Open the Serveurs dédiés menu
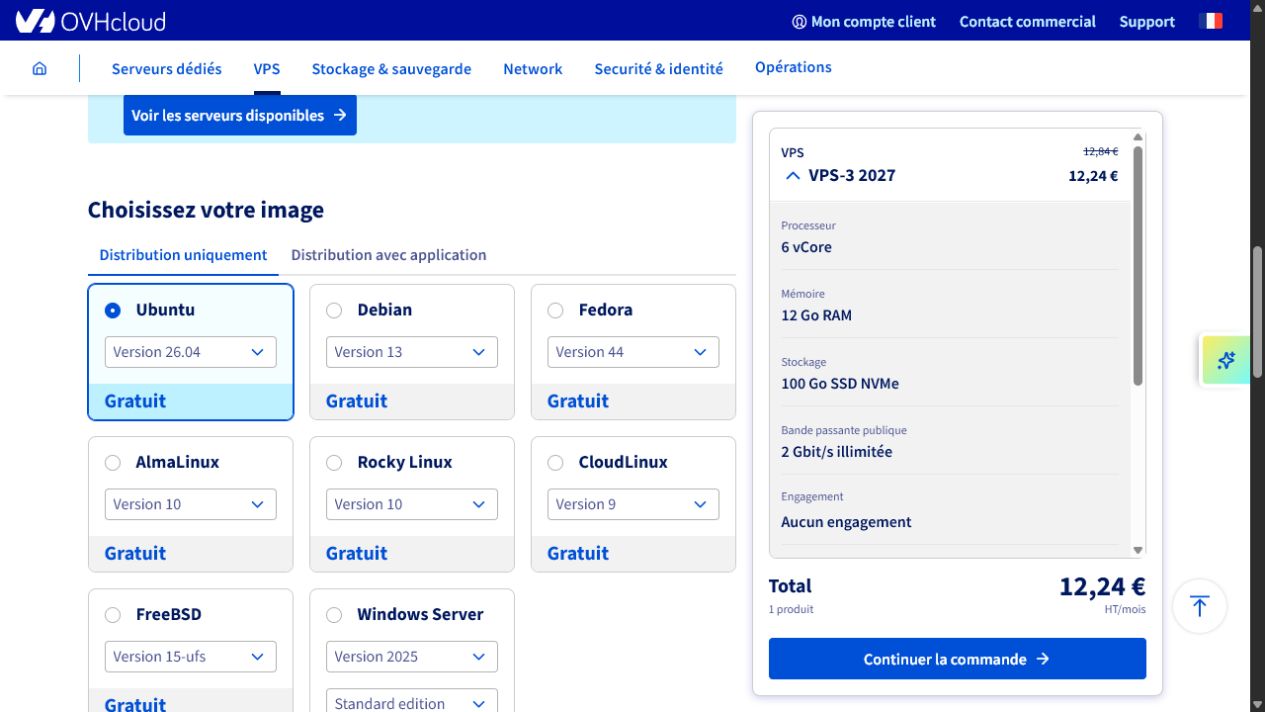The width and height of the screenshot is (1265, 712). (167, 69)
